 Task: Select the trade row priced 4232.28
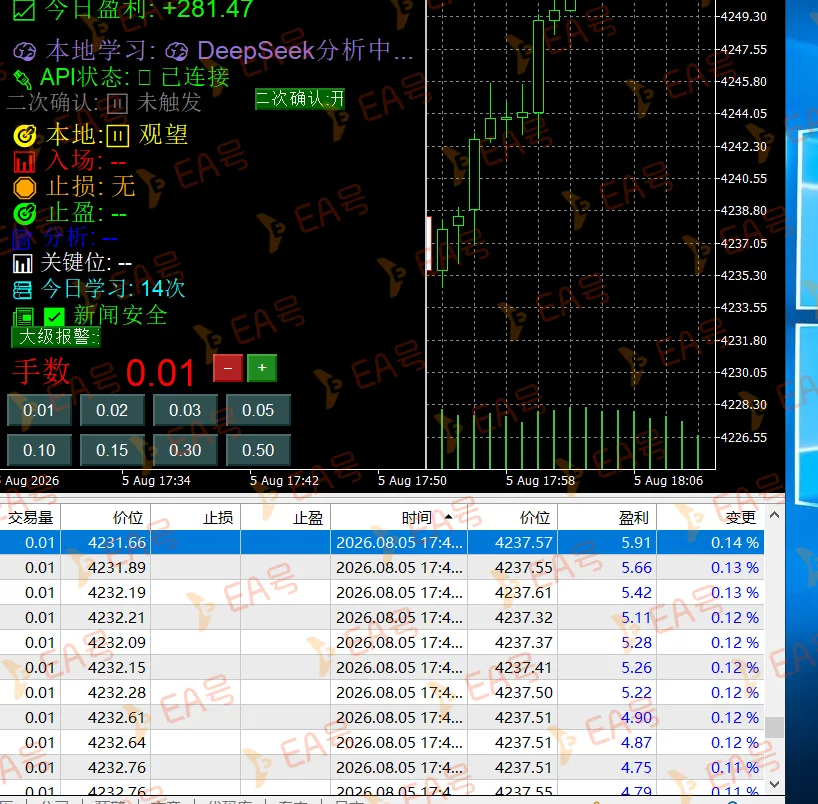382,692
